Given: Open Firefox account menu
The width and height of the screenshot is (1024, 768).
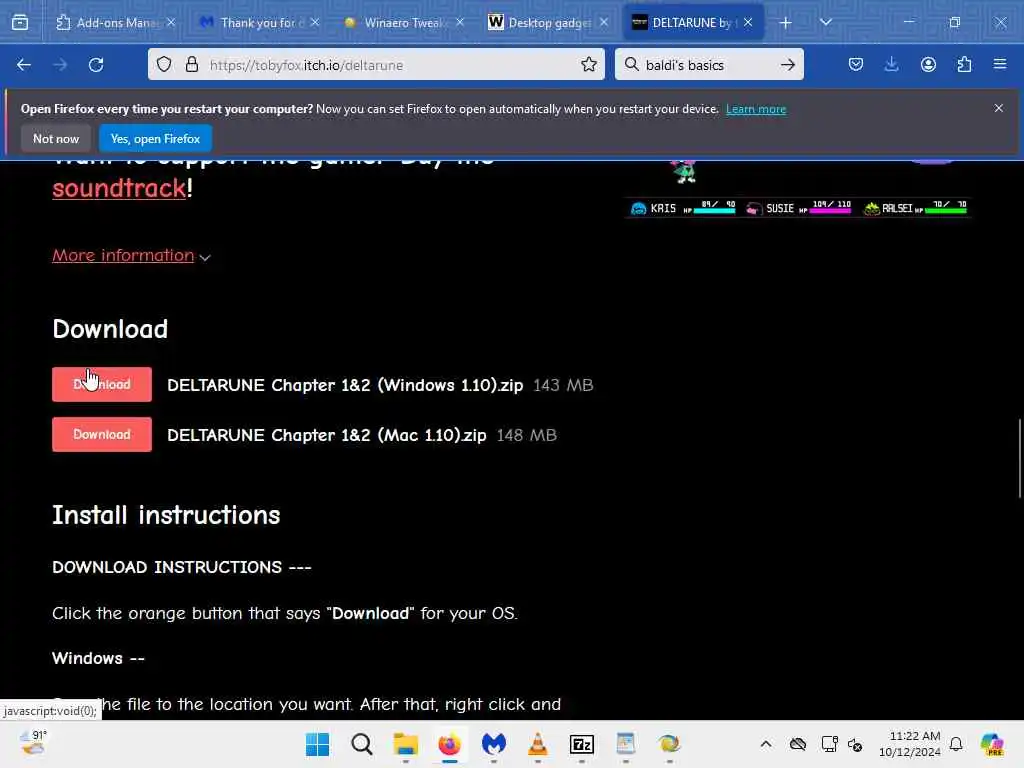Looking at the screenshot, I should pos(928,65).
